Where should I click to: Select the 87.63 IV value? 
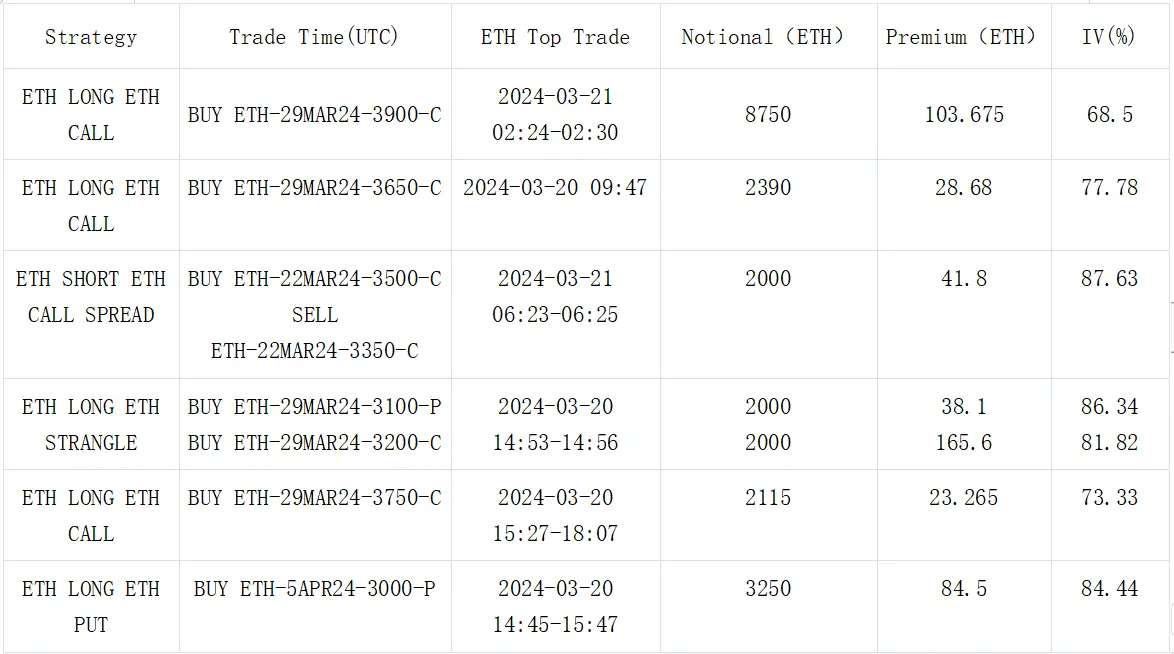(x=1109, y=279)
